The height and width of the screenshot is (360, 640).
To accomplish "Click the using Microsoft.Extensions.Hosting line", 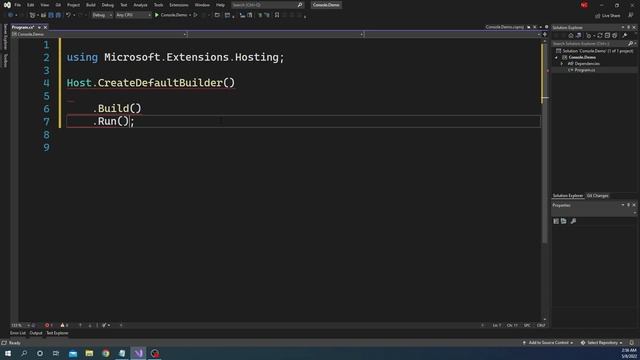I will coord(175,58).
